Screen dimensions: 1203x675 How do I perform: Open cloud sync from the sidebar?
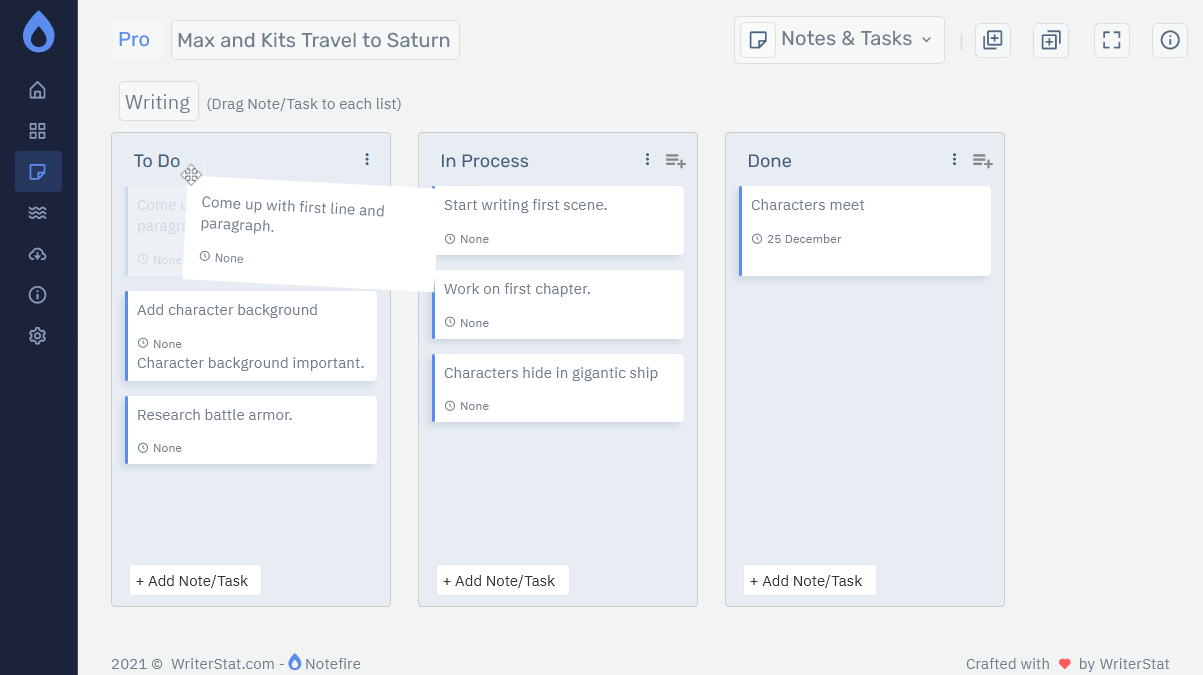point(37,253)
